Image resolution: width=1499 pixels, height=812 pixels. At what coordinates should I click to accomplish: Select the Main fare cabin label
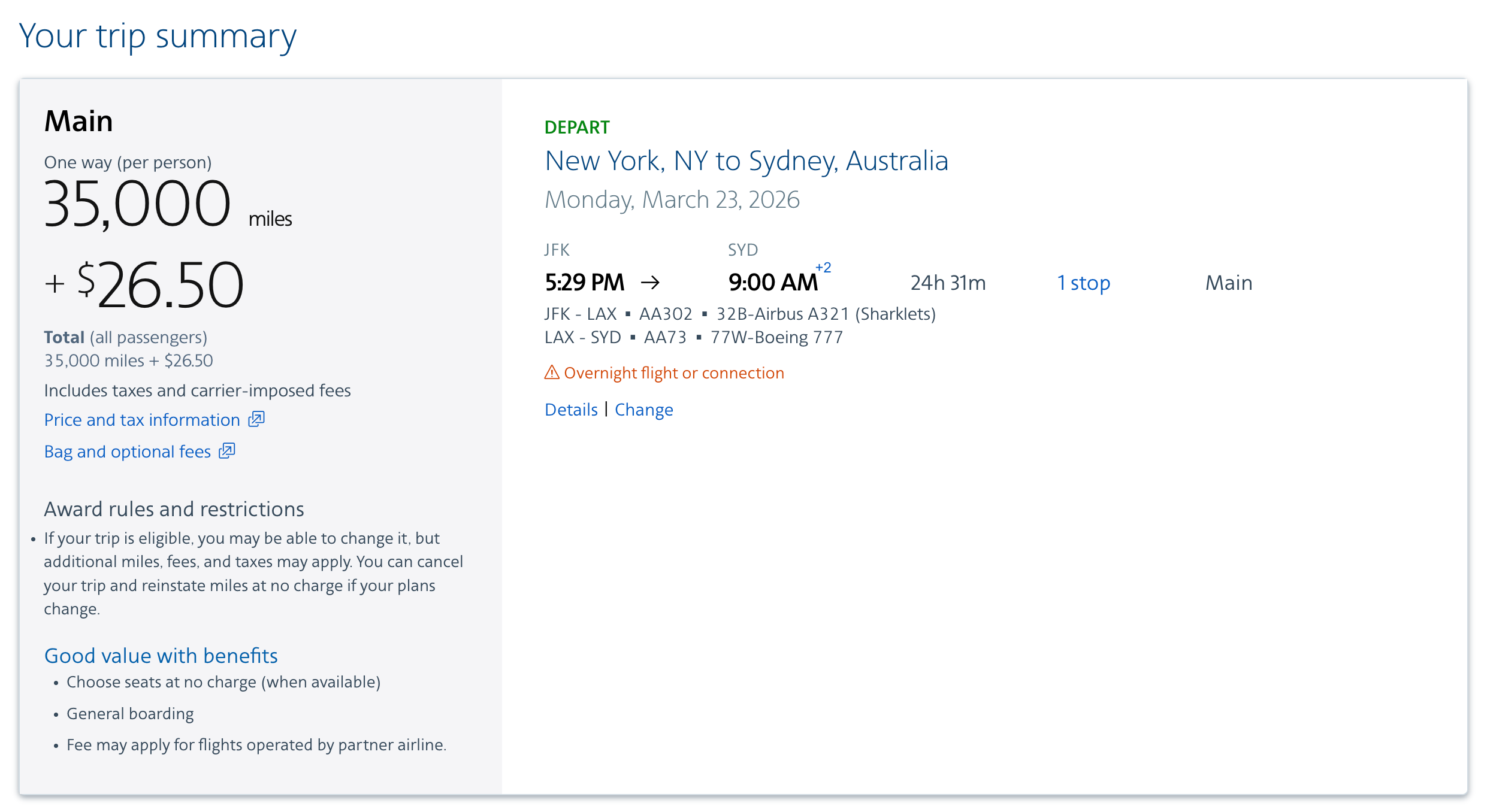(x=1229, y=282)
